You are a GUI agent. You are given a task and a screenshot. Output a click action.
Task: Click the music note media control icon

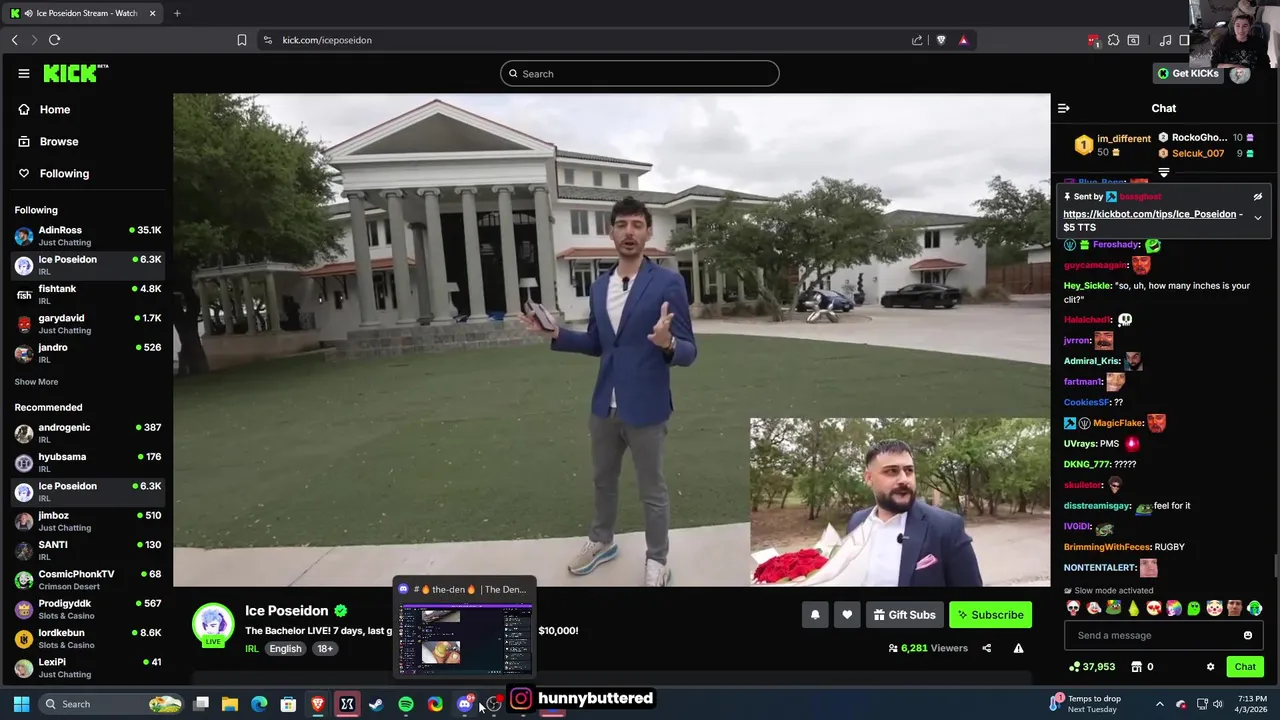tap(1165, 40)
